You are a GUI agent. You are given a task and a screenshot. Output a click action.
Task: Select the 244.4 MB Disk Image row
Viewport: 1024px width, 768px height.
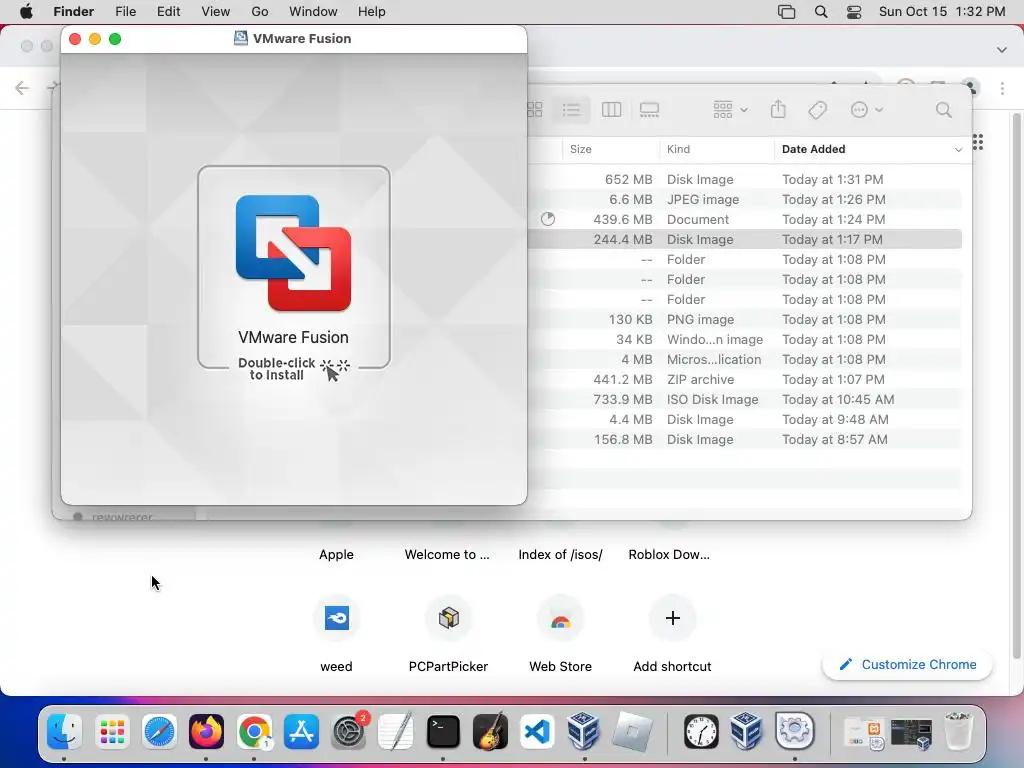[x=744, y=239]
